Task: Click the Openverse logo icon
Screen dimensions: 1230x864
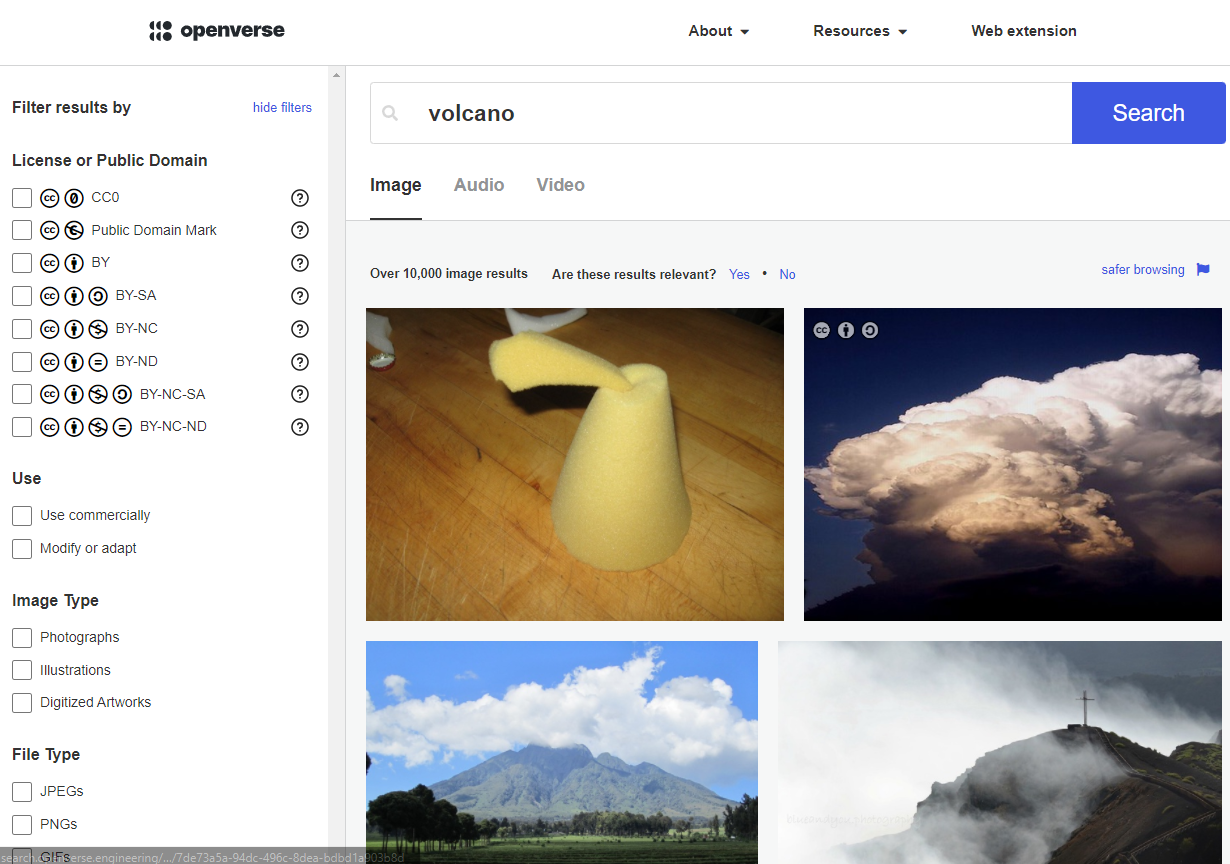Action: pos(158,31)
